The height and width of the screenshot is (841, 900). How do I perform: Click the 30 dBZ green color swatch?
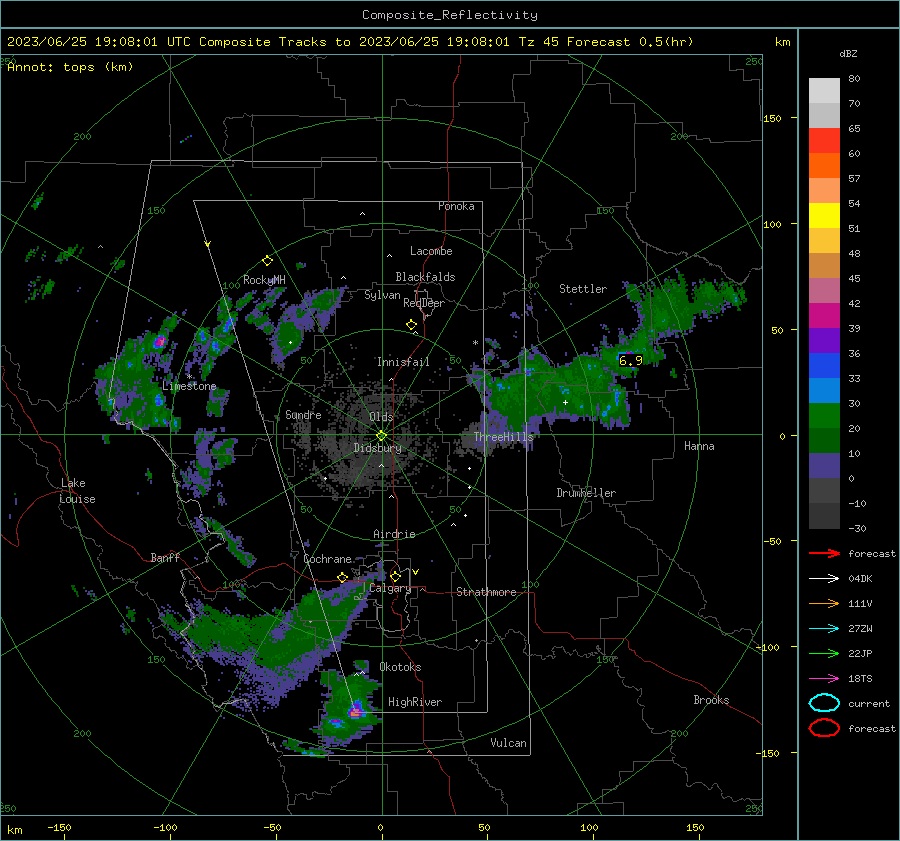click(x=824, y=416)
